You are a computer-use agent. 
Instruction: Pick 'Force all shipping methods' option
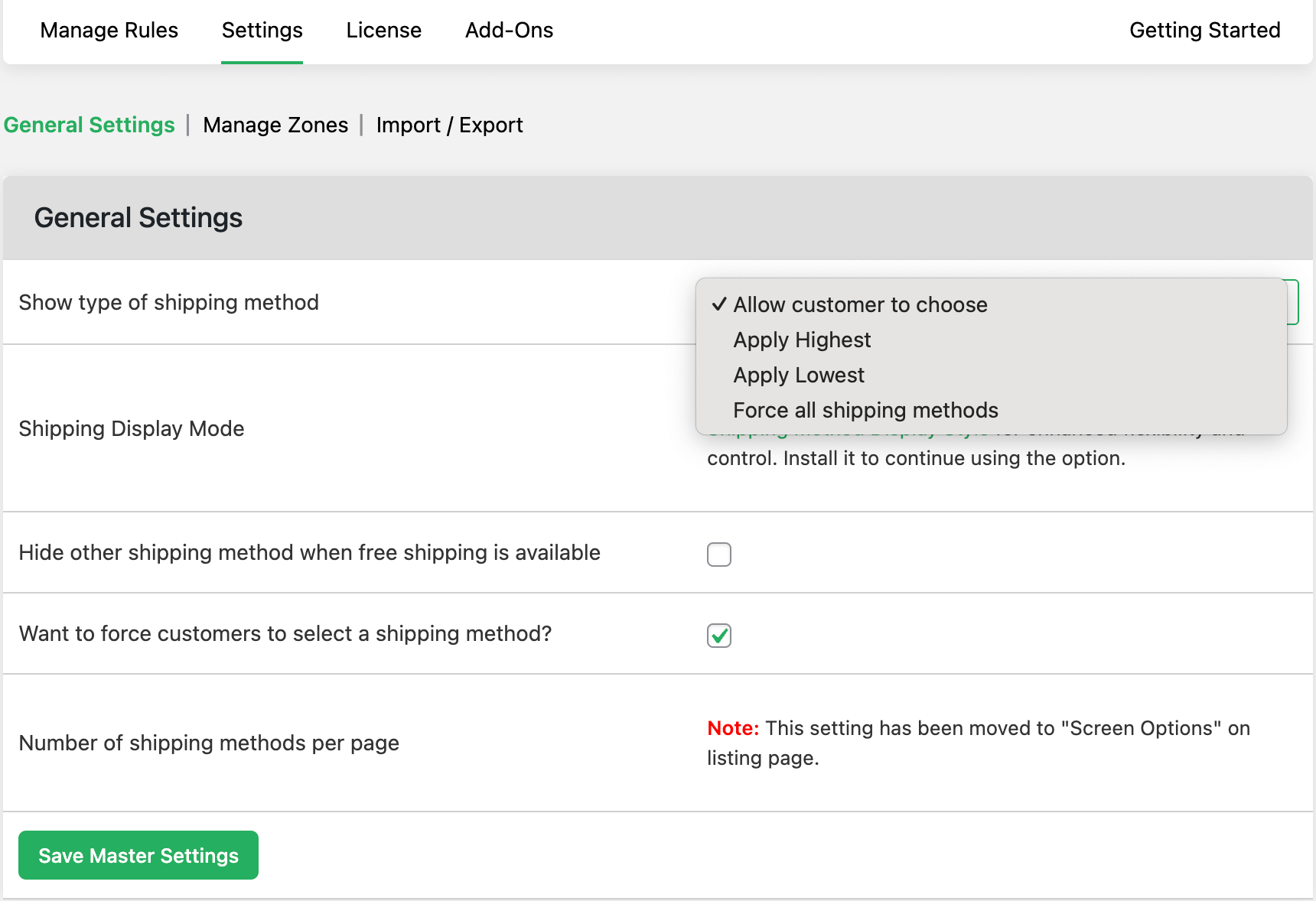tap(865, 410)
